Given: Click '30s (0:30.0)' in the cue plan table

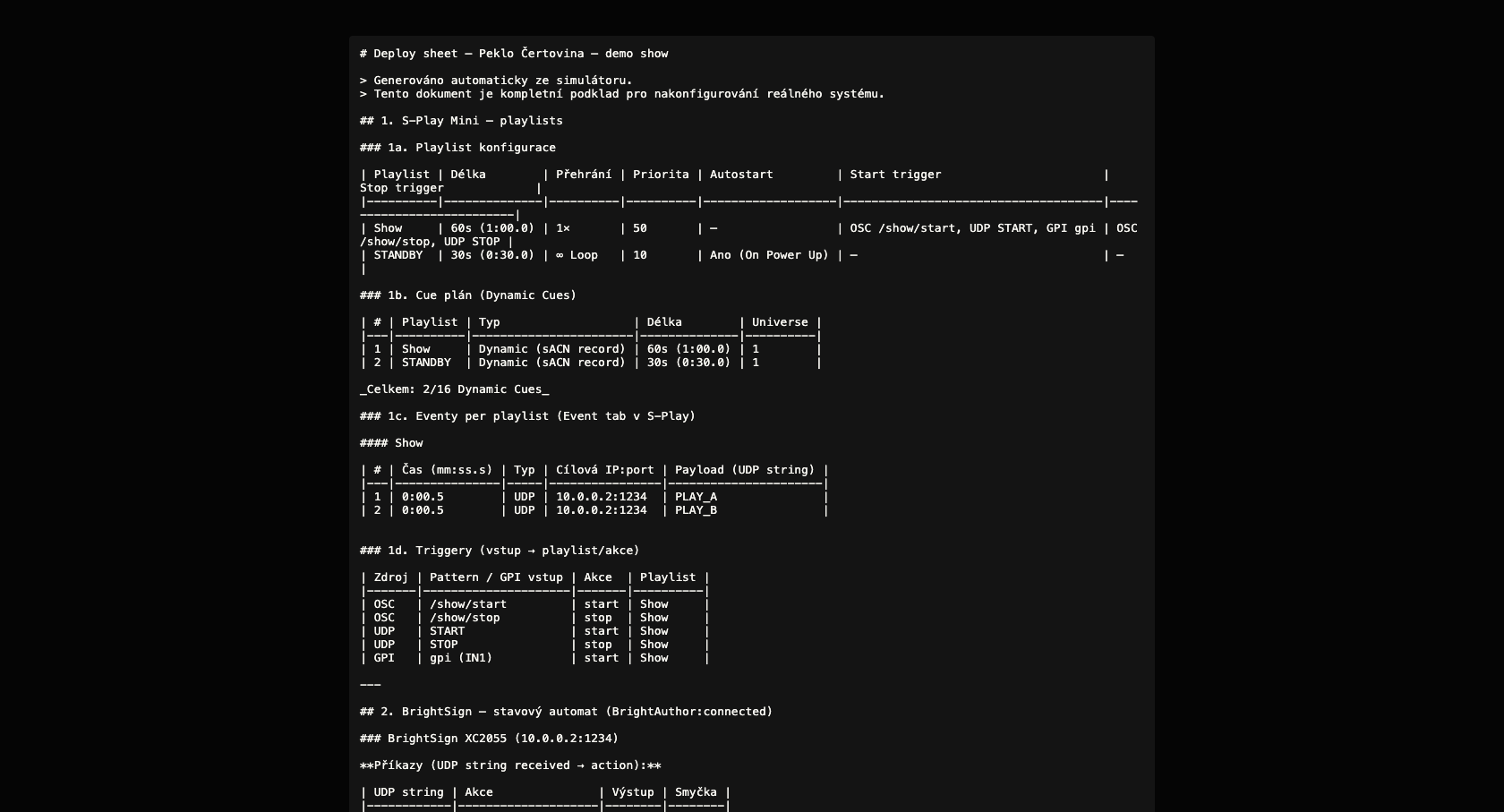Looking at the screenshot, I should coord(688,363).
